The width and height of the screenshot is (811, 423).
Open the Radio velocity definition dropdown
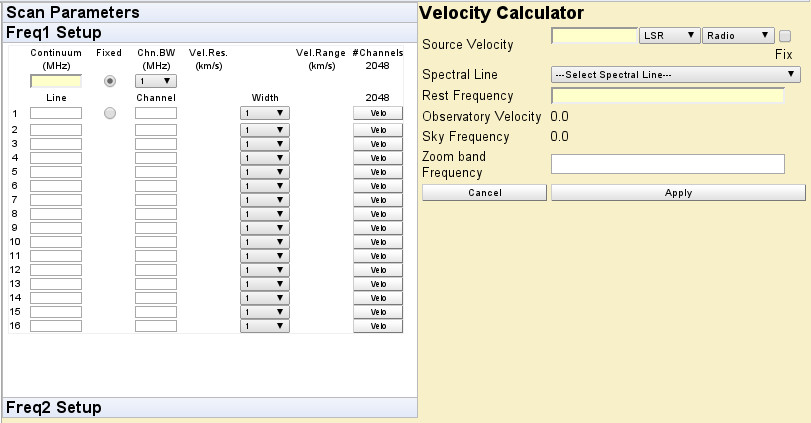pos(738,36)
